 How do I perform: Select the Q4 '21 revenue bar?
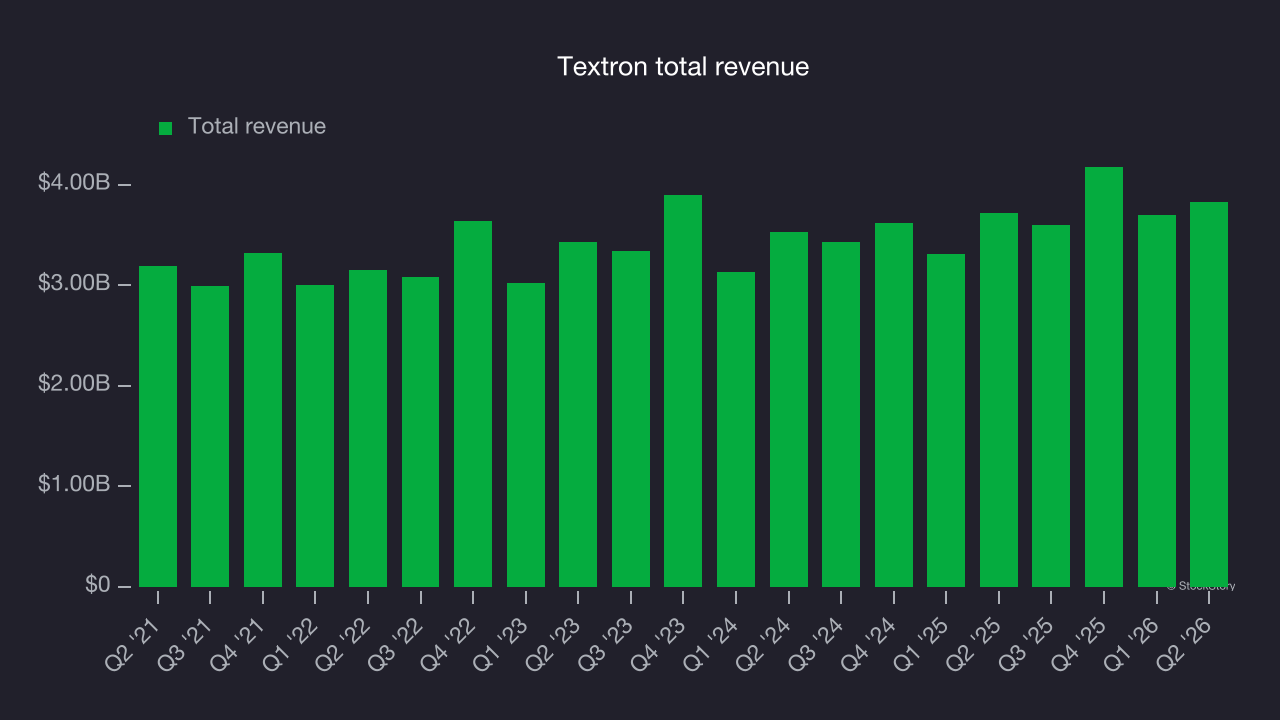tap(263, 420)
